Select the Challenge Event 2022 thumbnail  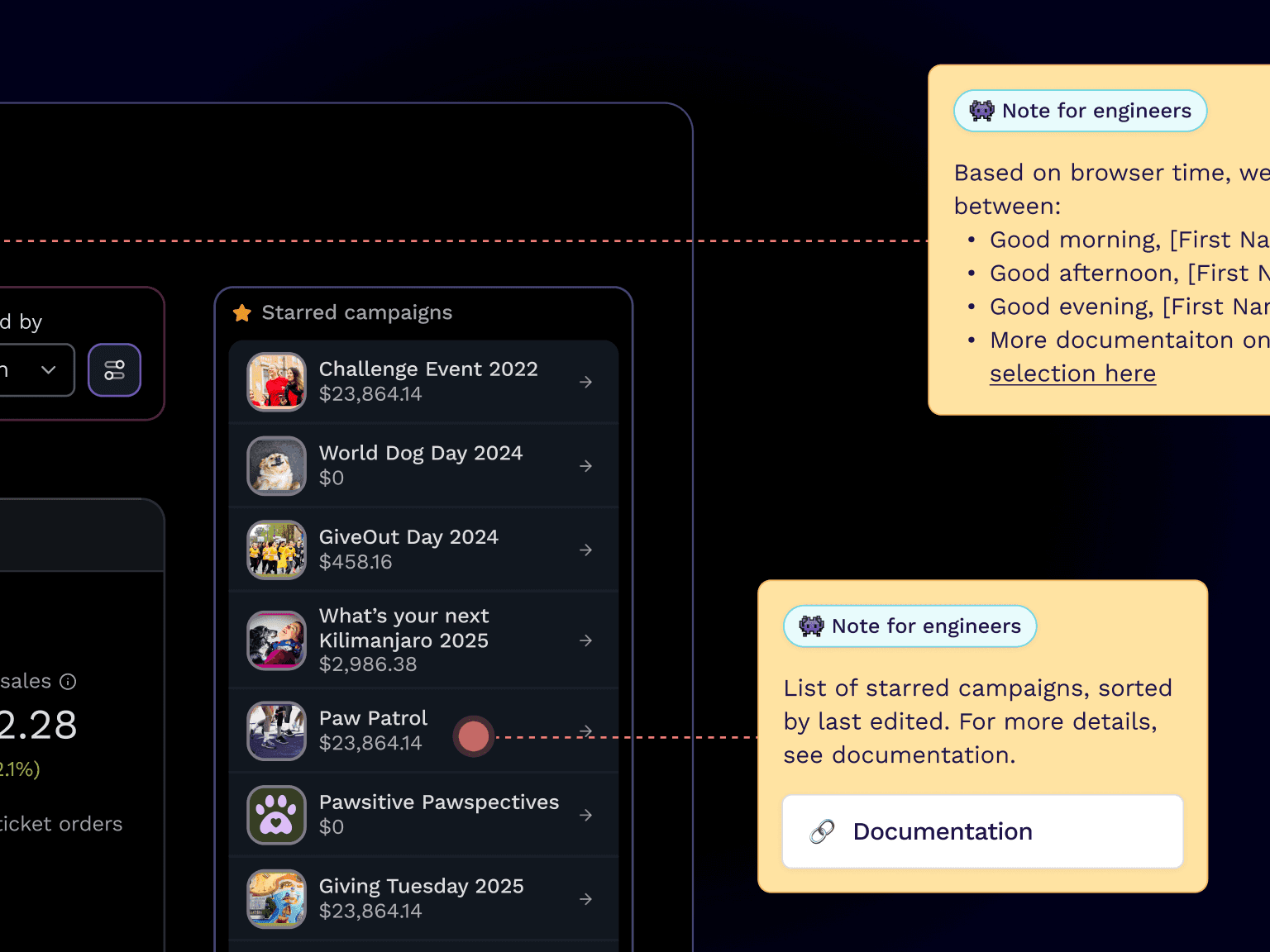277,382
